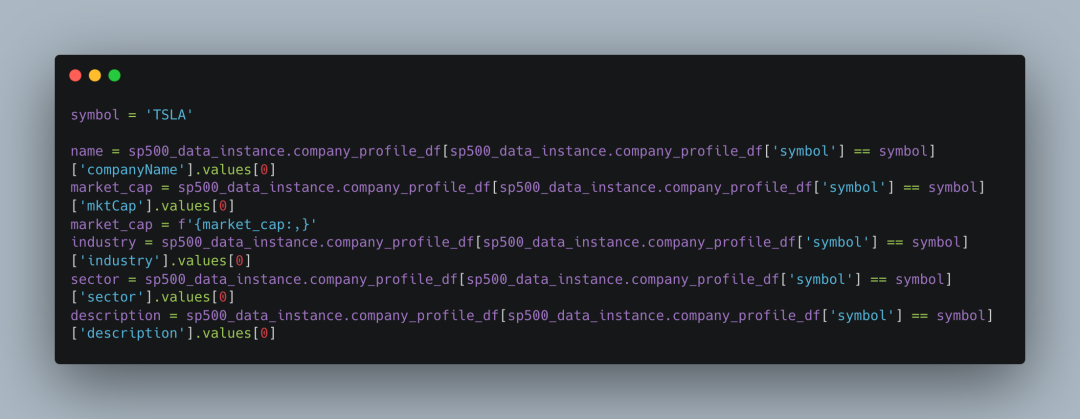Click the red 0 index after 'companyName'

[x=264, y=170]
